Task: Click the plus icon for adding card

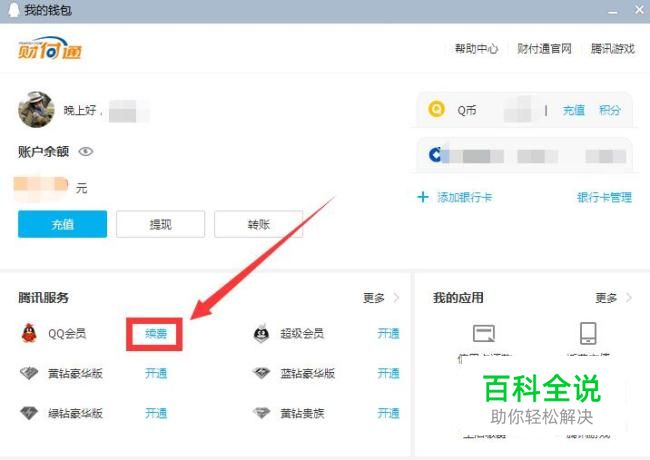Action: (x=422, y=197)
